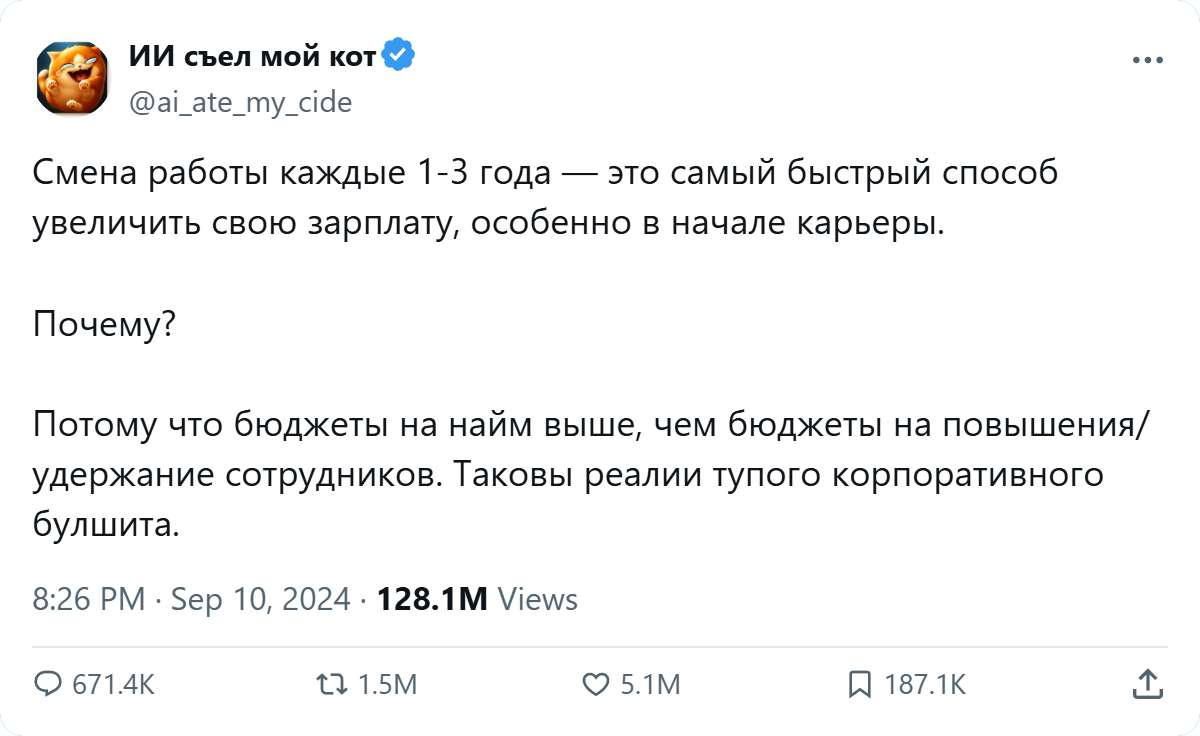Click the 671.4K replies count
1200x736 pixels.
click(x=114, y=684)
